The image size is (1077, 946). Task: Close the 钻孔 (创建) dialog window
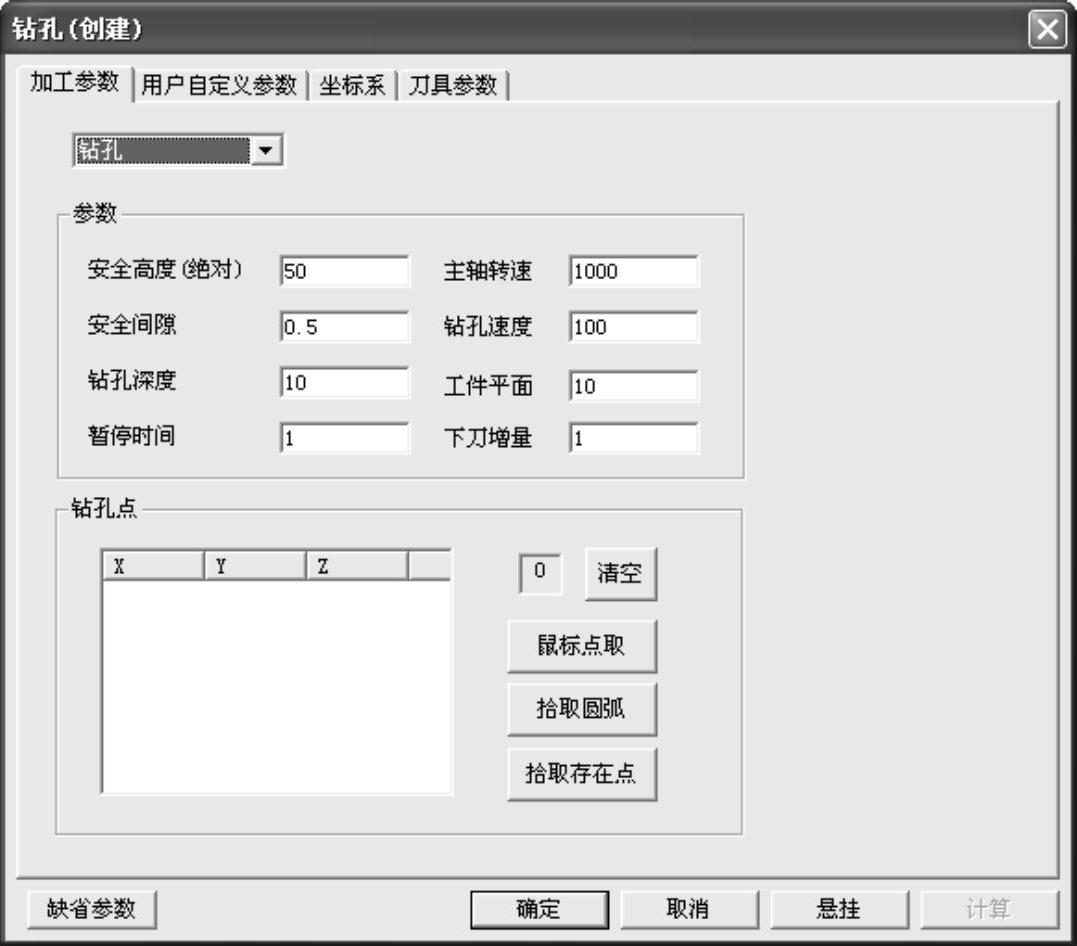(x=1046, y=29)
